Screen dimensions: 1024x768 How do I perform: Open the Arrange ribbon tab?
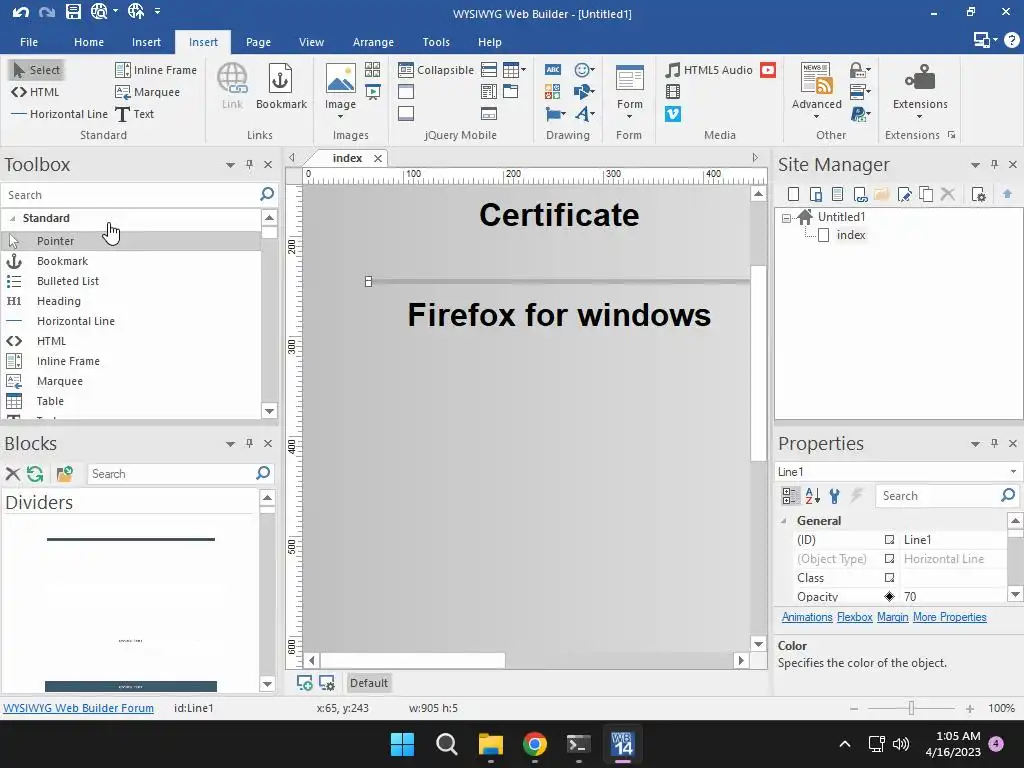(373, 42)
